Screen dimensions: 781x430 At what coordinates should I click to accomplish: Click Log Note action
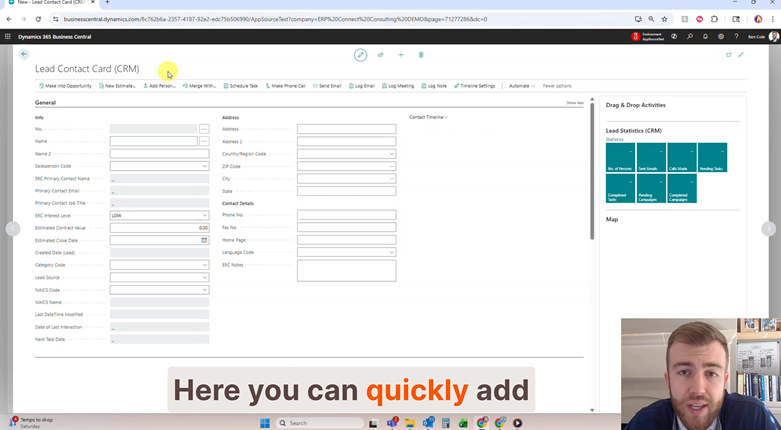(434, 86)
